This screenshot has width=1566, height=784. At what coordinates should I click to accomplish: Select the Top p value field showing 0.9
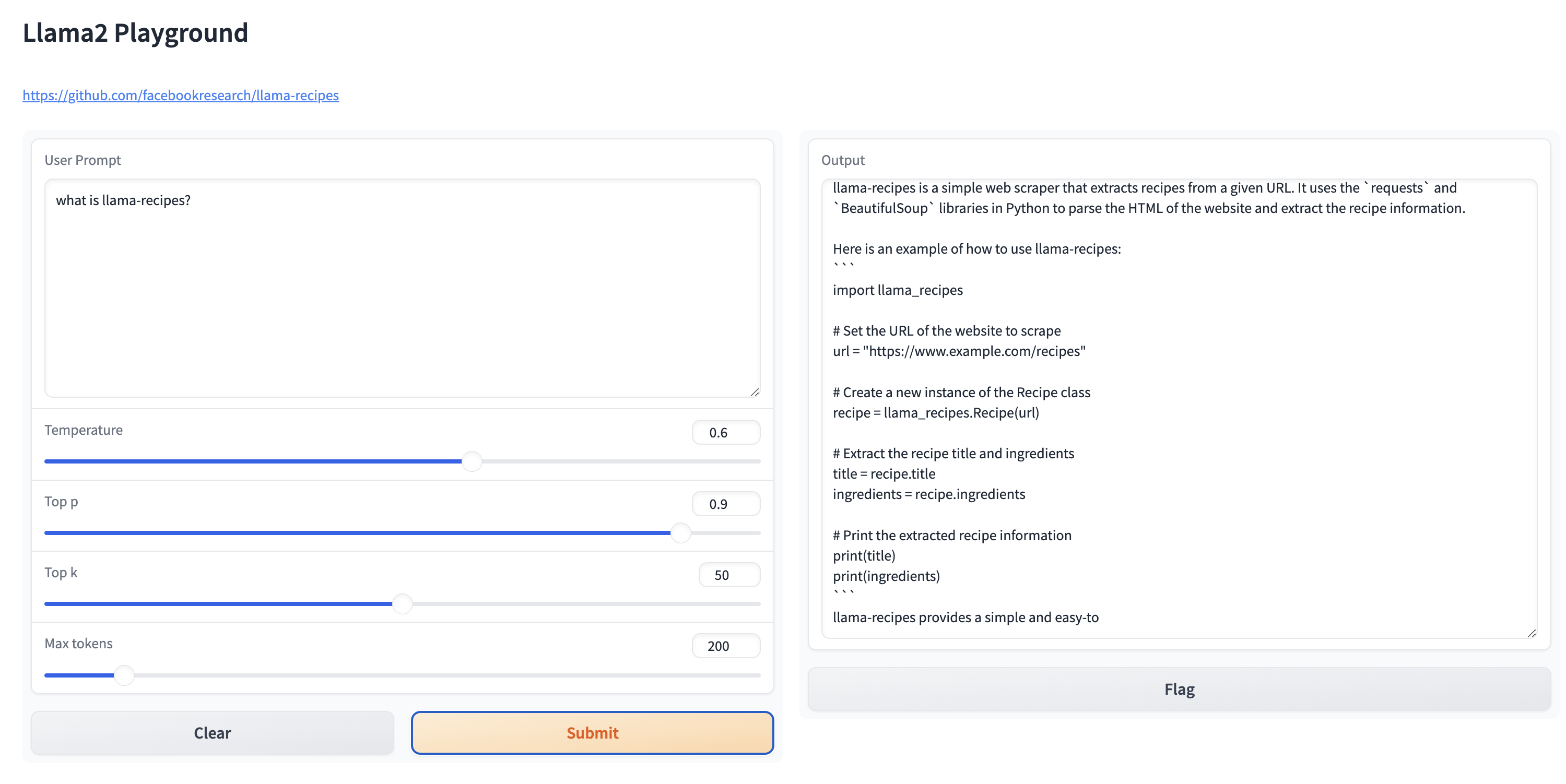pyautogui.click(x=726, y=503)
